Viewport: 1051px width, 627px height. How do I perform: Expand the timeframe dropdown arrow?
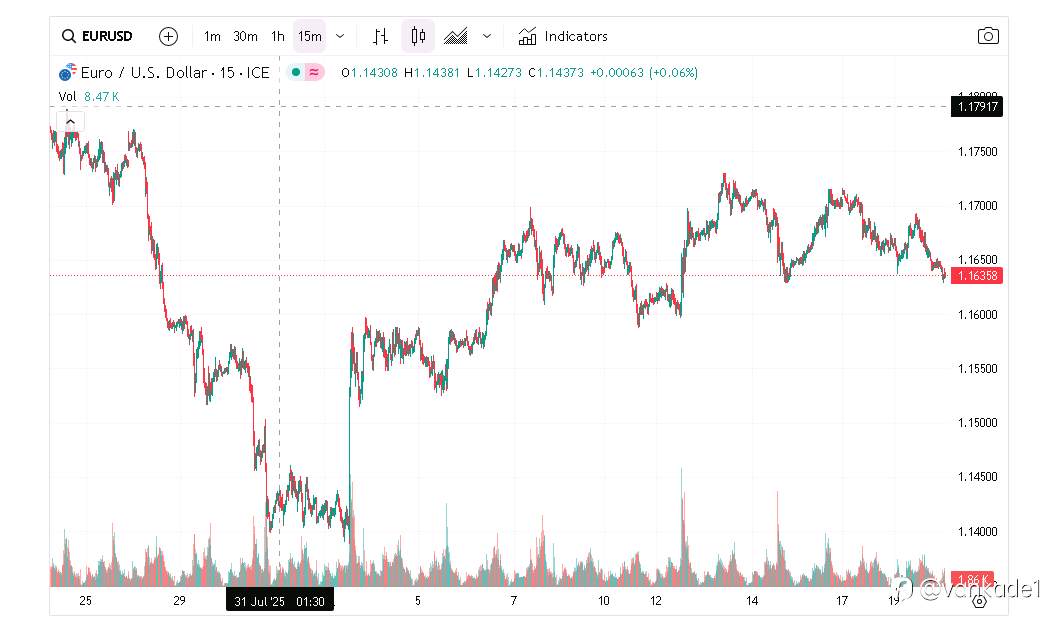340,36
